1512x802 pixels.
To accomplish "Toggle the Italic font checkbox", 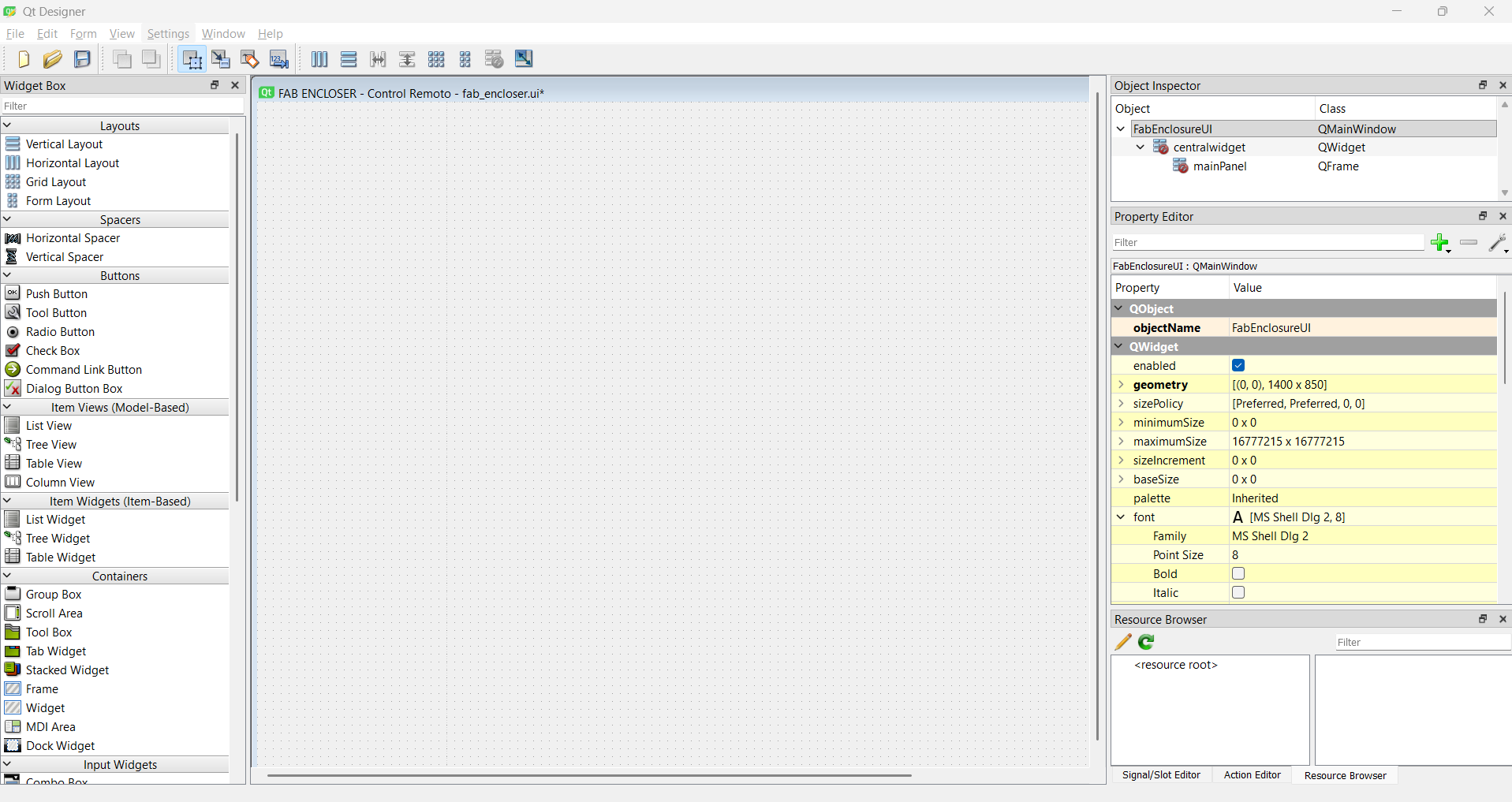I will (x=1238, y=592).
